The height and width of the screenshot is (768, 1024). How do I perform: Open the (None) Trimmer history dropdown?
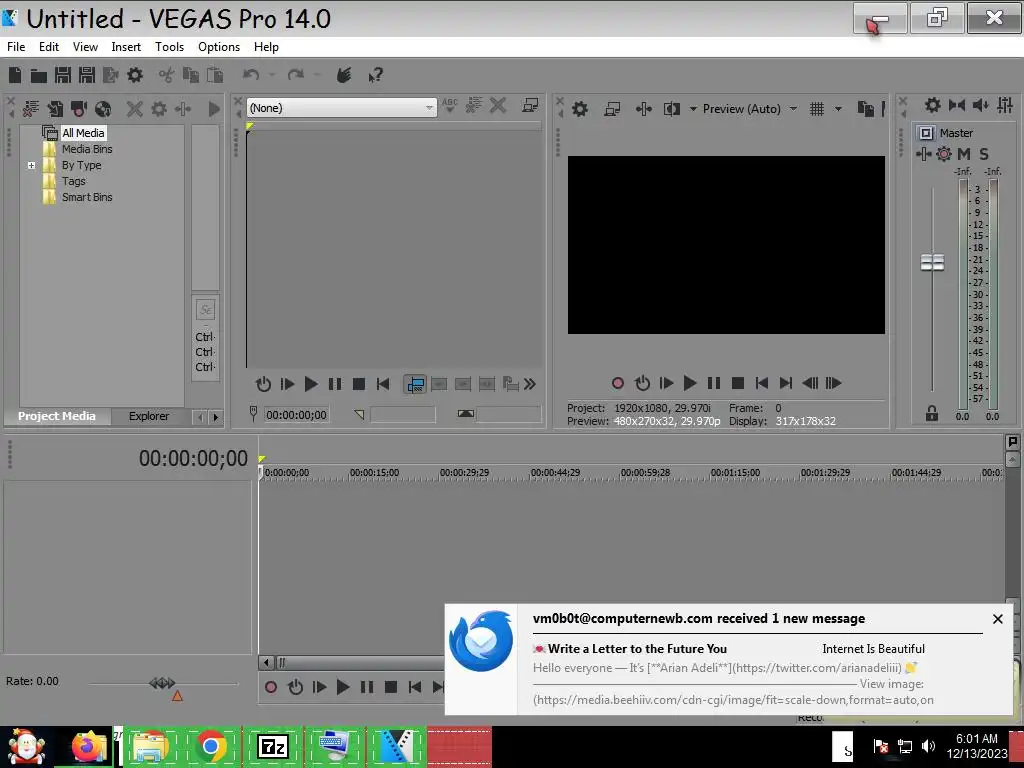point(429,108)
